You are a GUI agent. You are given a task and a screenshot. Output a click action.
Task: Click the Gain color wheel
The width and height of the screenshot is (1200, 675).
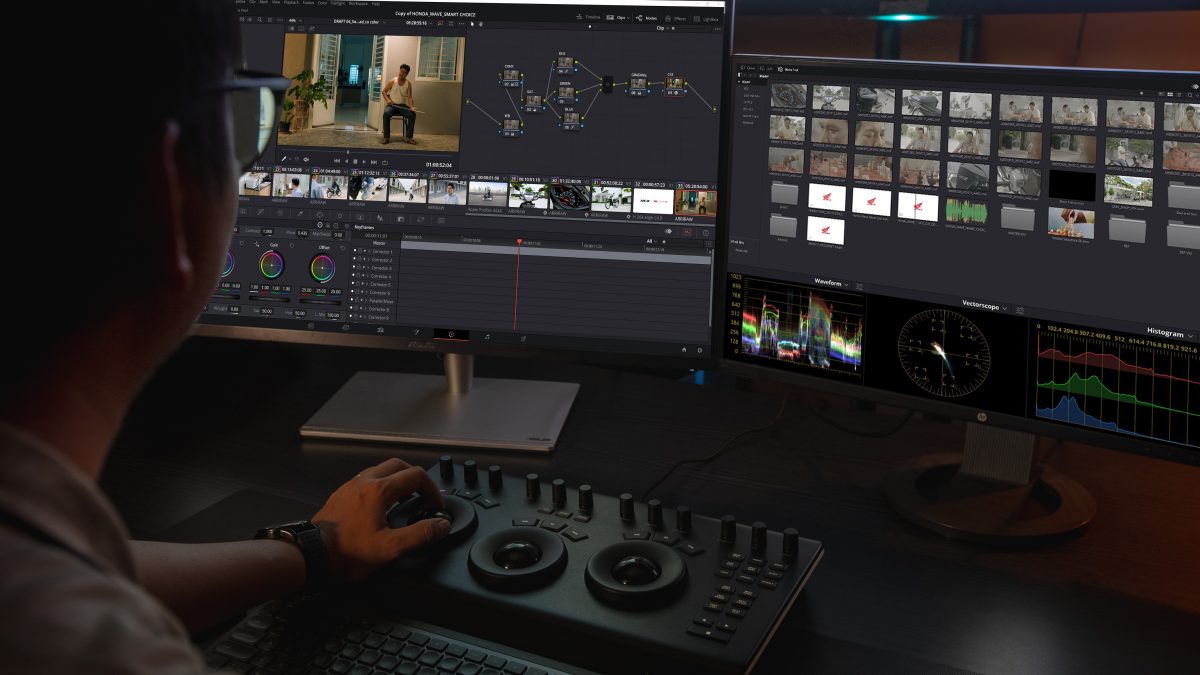tap(272, 264)
